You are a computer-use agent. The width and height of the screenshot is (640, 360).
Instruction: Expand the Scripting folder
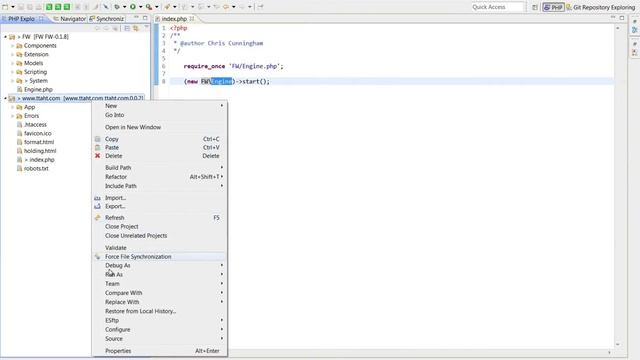(x=13, y=72)
